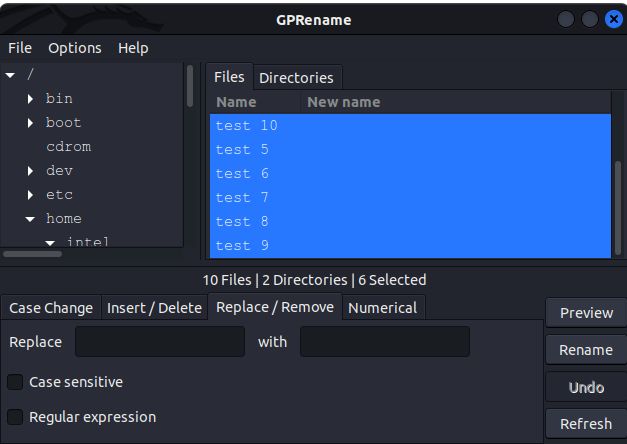Collapse the home folder arrow

(x=30, y=219)
